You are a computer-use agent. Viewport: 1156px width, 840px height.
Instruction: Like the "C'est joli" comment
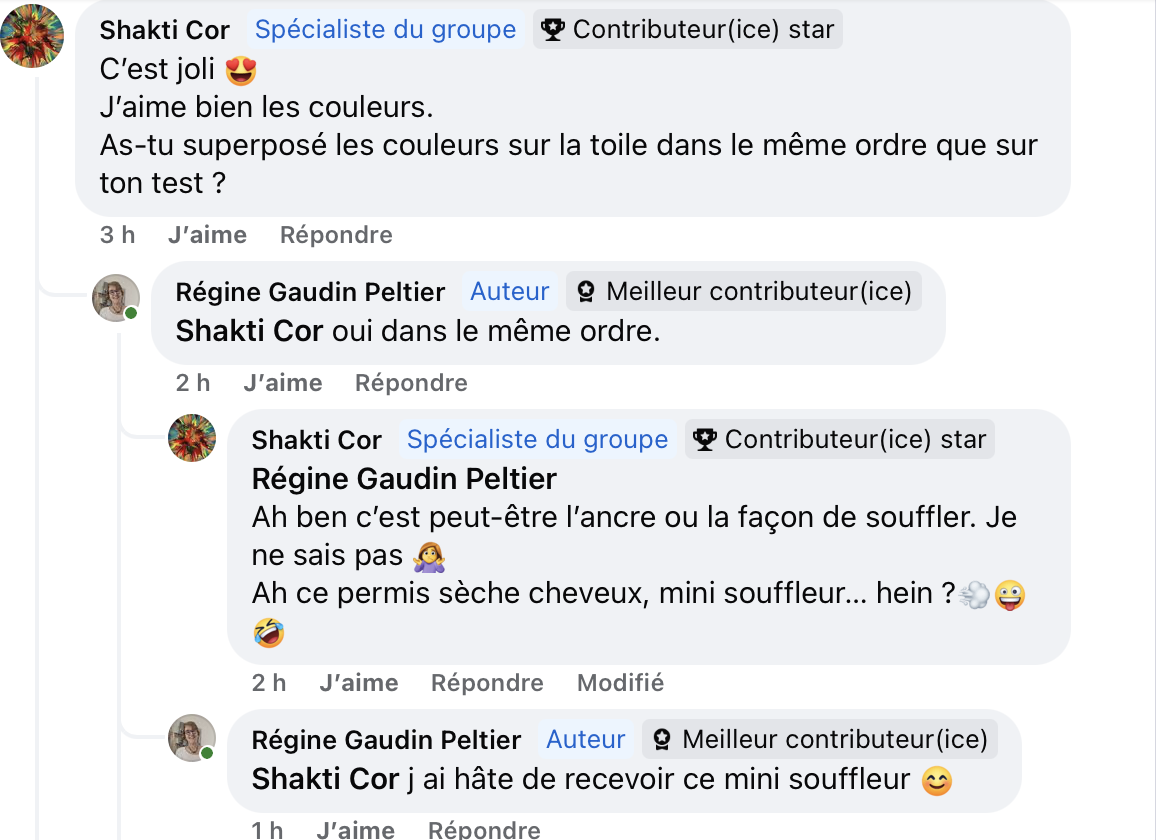[x=207, y=235]
